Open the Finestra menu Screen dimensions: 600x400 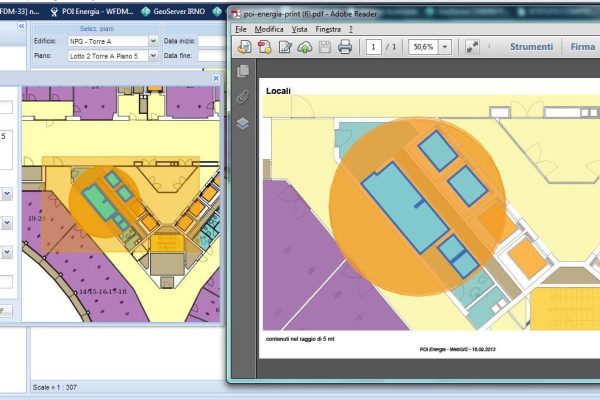coord(328,29)
